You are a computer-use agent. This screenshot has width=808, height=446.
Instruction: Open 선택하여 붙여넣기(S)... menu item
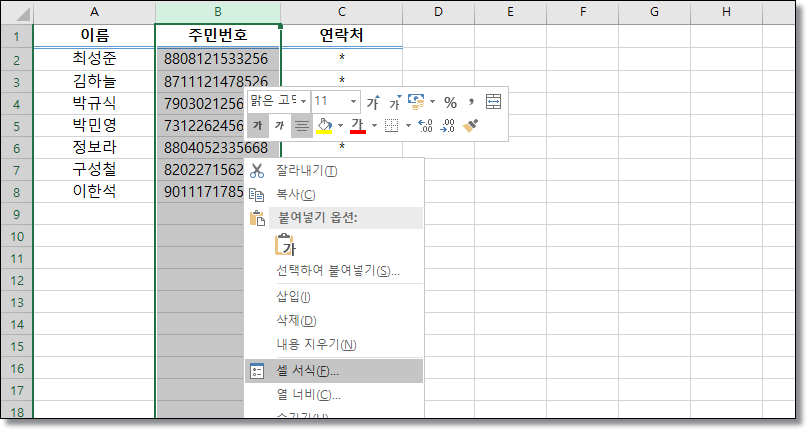click(334, 270)
